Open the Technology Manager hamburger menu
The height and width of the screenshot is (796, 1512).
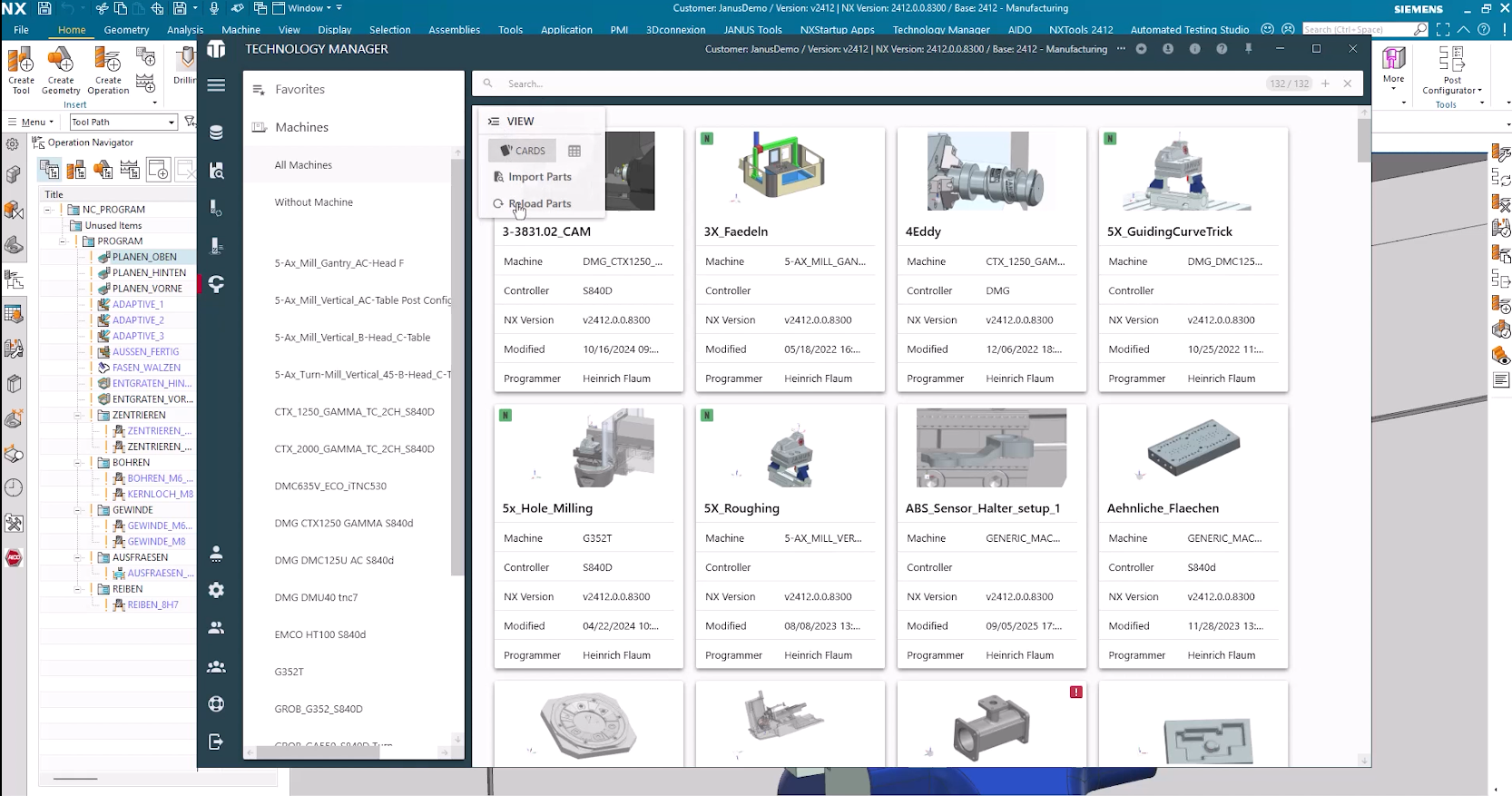pos(216,85)
